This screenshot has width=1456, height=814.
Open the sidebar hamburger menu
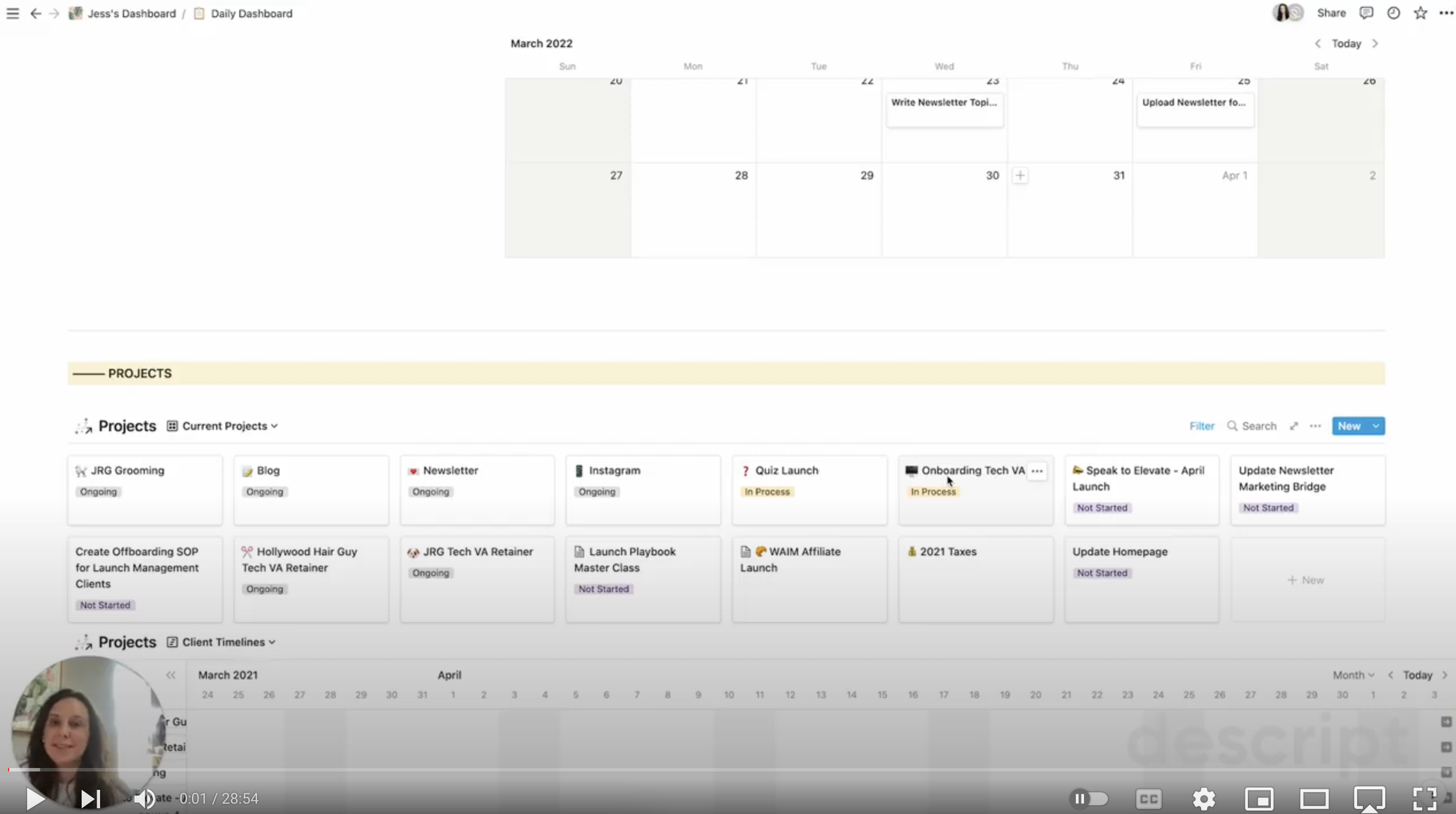coord(13,13)
